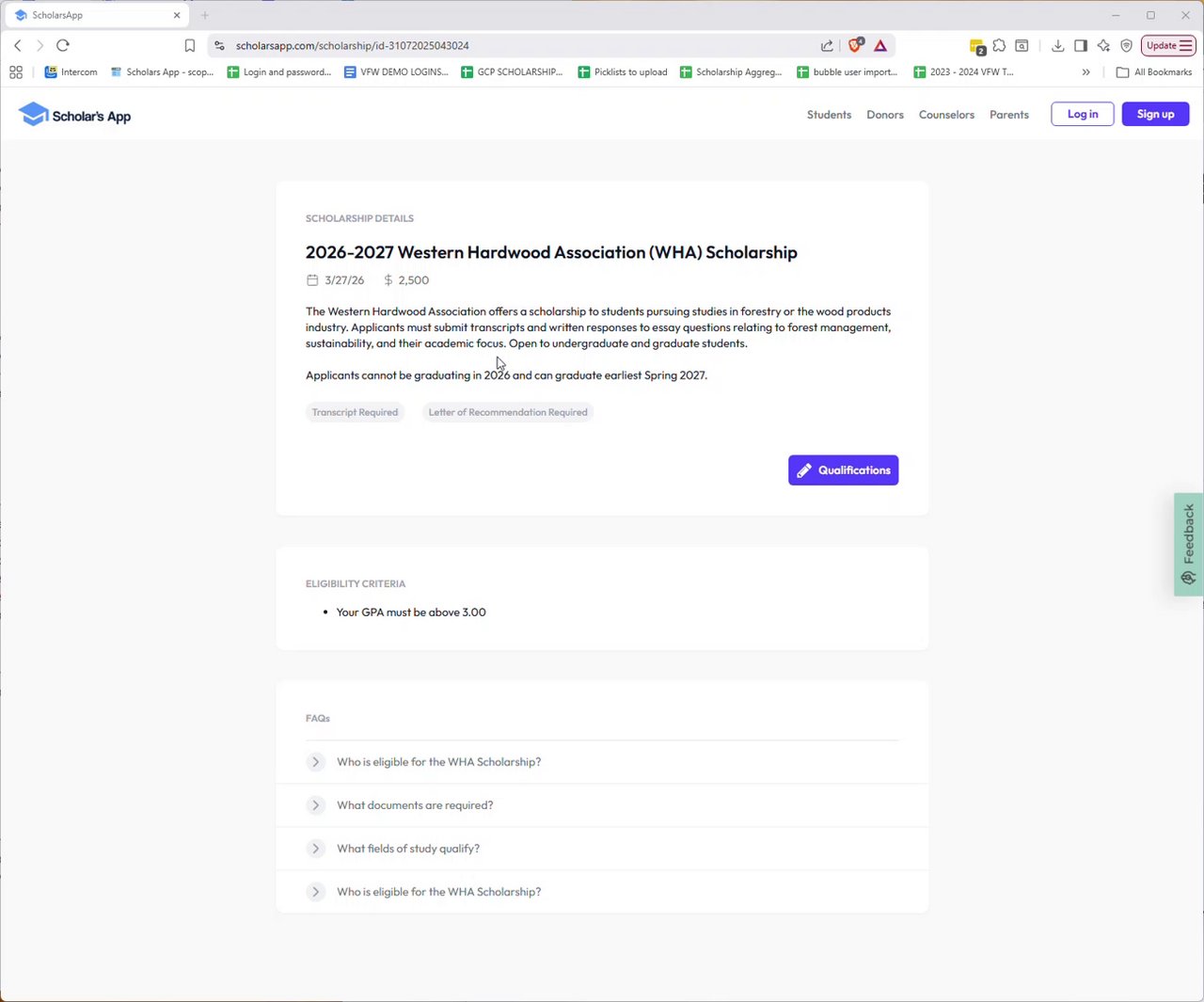Click the Qualifications button
1204x1002 pixels.
coord(843,470)
